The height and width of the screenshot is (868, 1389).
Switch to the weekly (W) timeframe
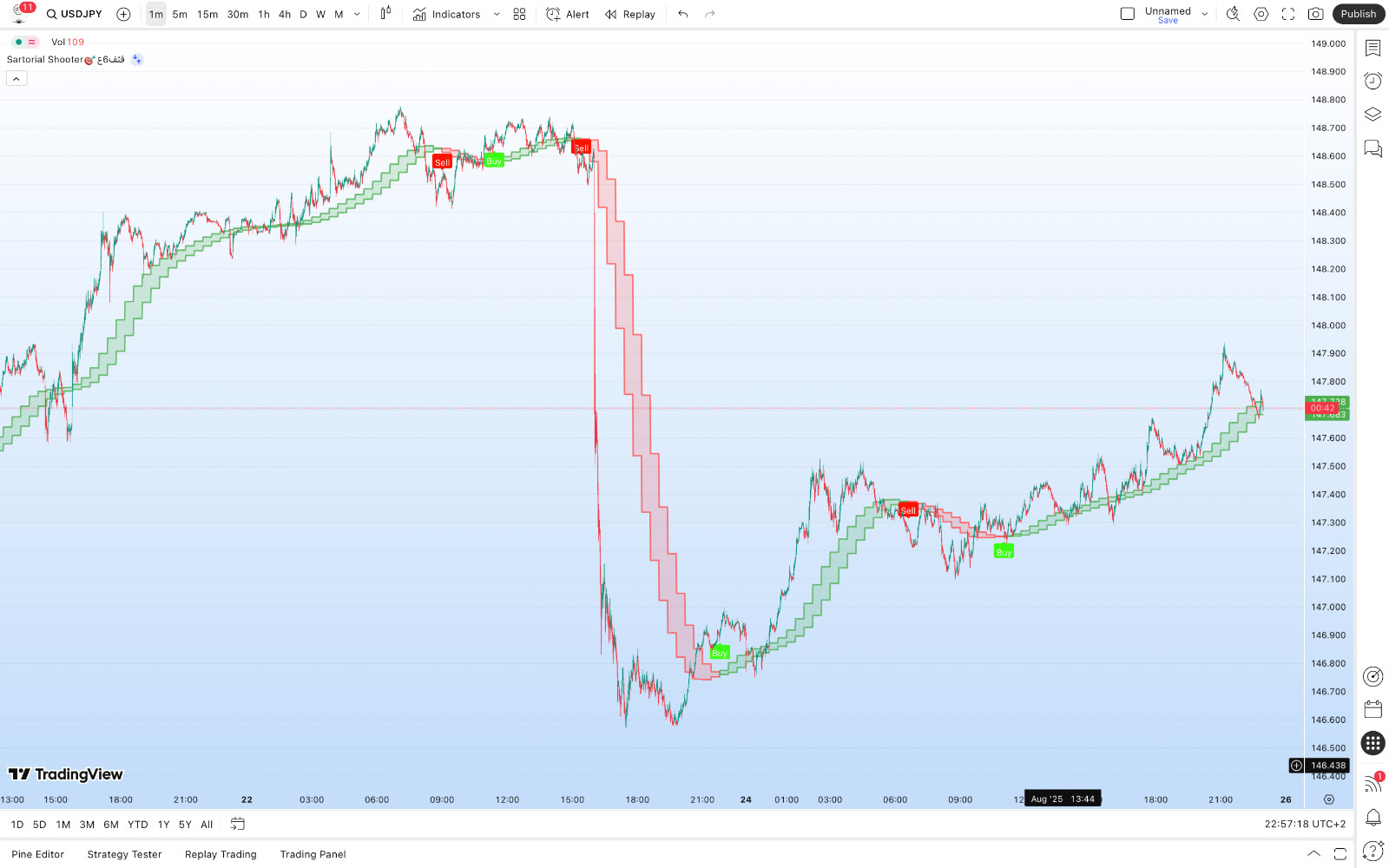point(320,14)
